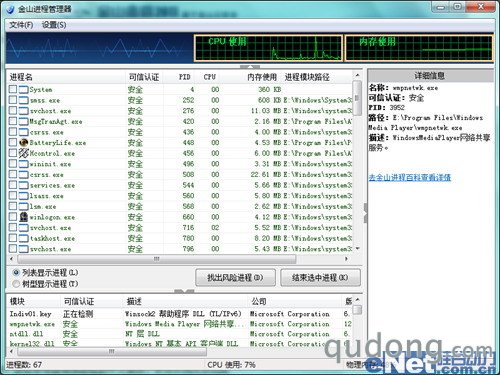Screen dimensions: 500x375
Task: Open the 设置(S) menu
Action: tap(54, 25)
